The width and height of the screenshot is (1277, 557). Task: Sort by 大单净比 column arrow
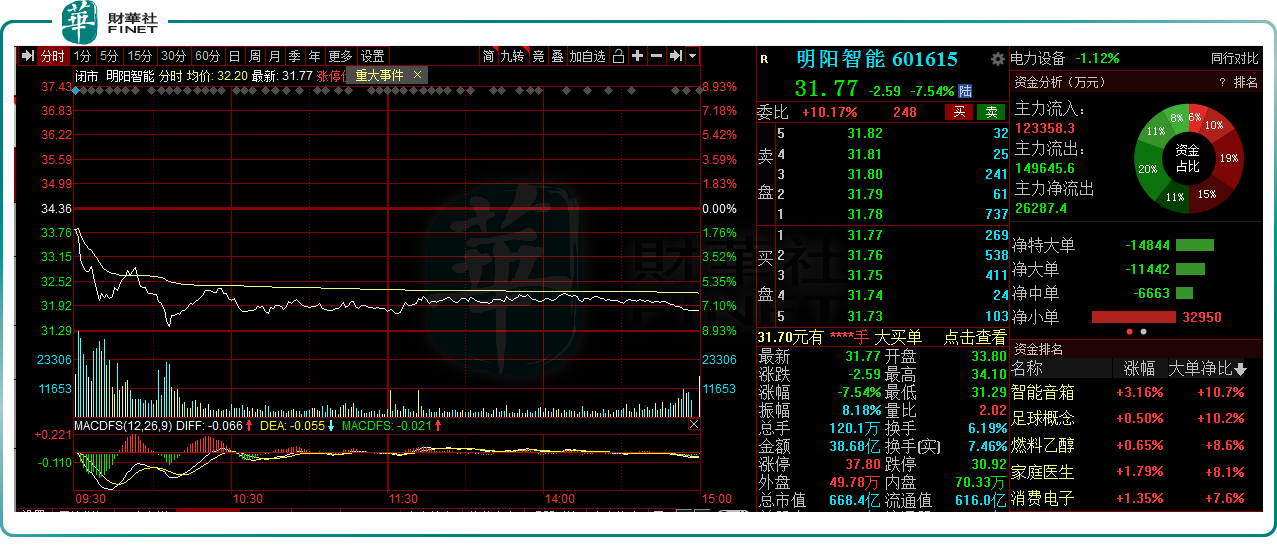click(x=1240, y=368)
